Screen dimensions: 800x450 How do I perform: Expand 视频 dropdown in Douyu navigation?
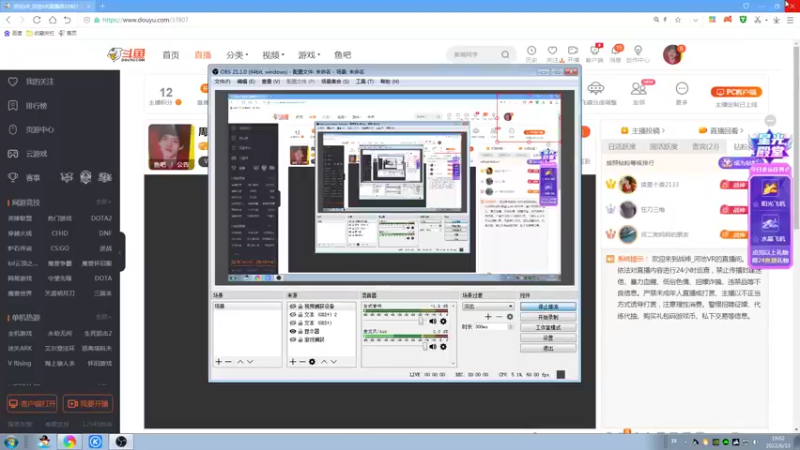point(273,55)
